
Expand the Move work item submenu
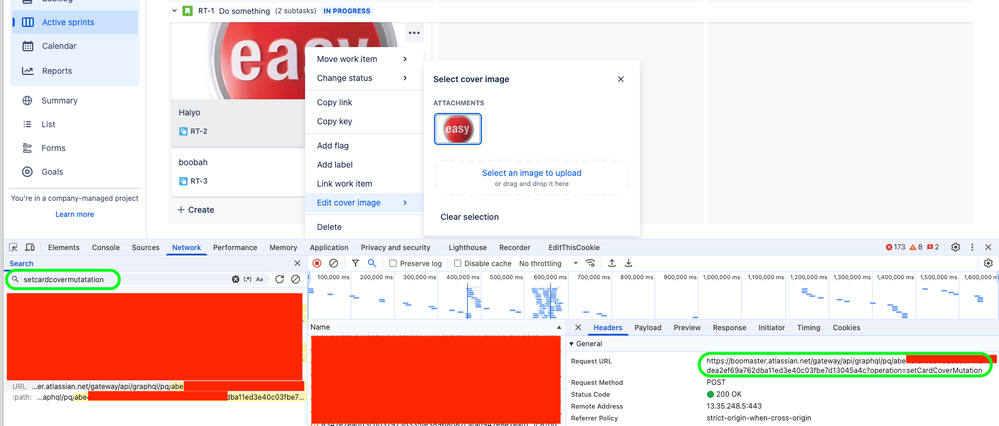(x=363, y=59)
